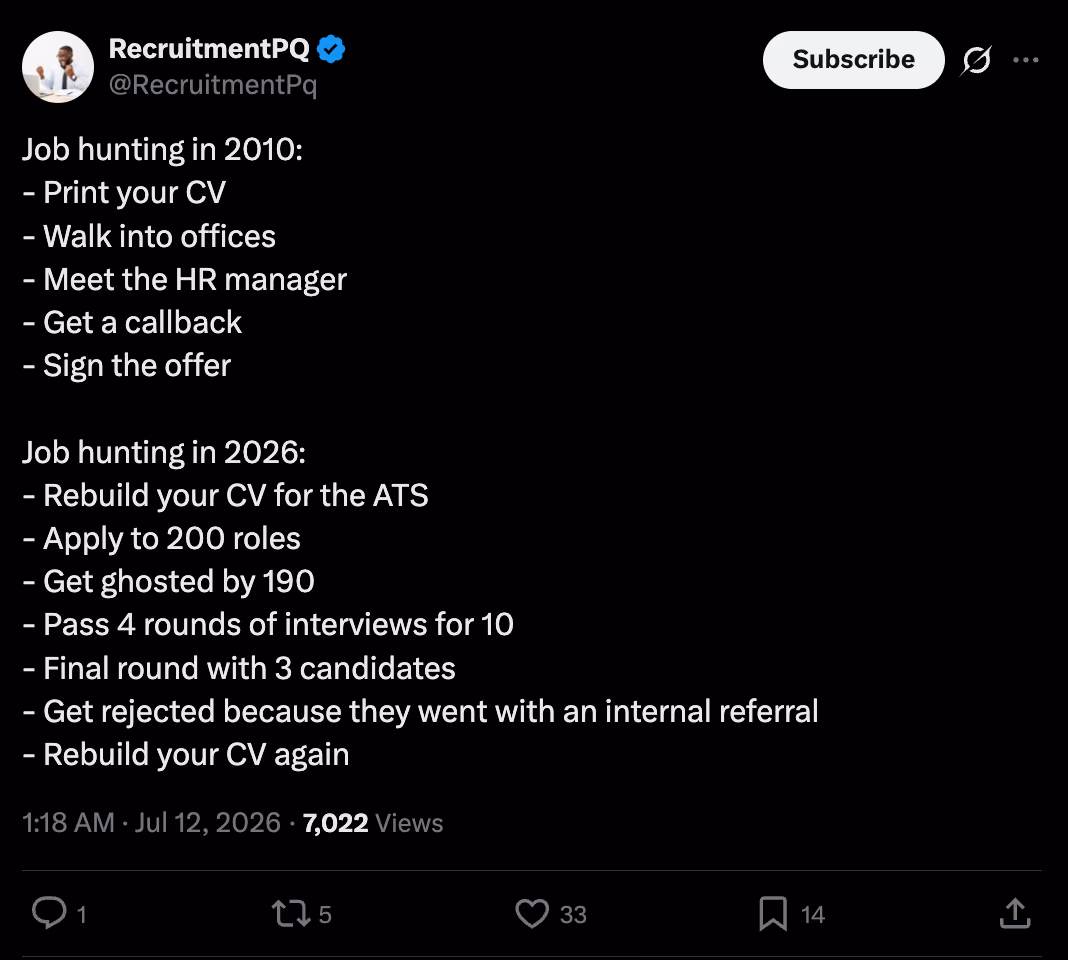This screenshot has width=1068, height=960.
Task: Click the blue verified checkmark badge
Action: click(x=331, y=49)
